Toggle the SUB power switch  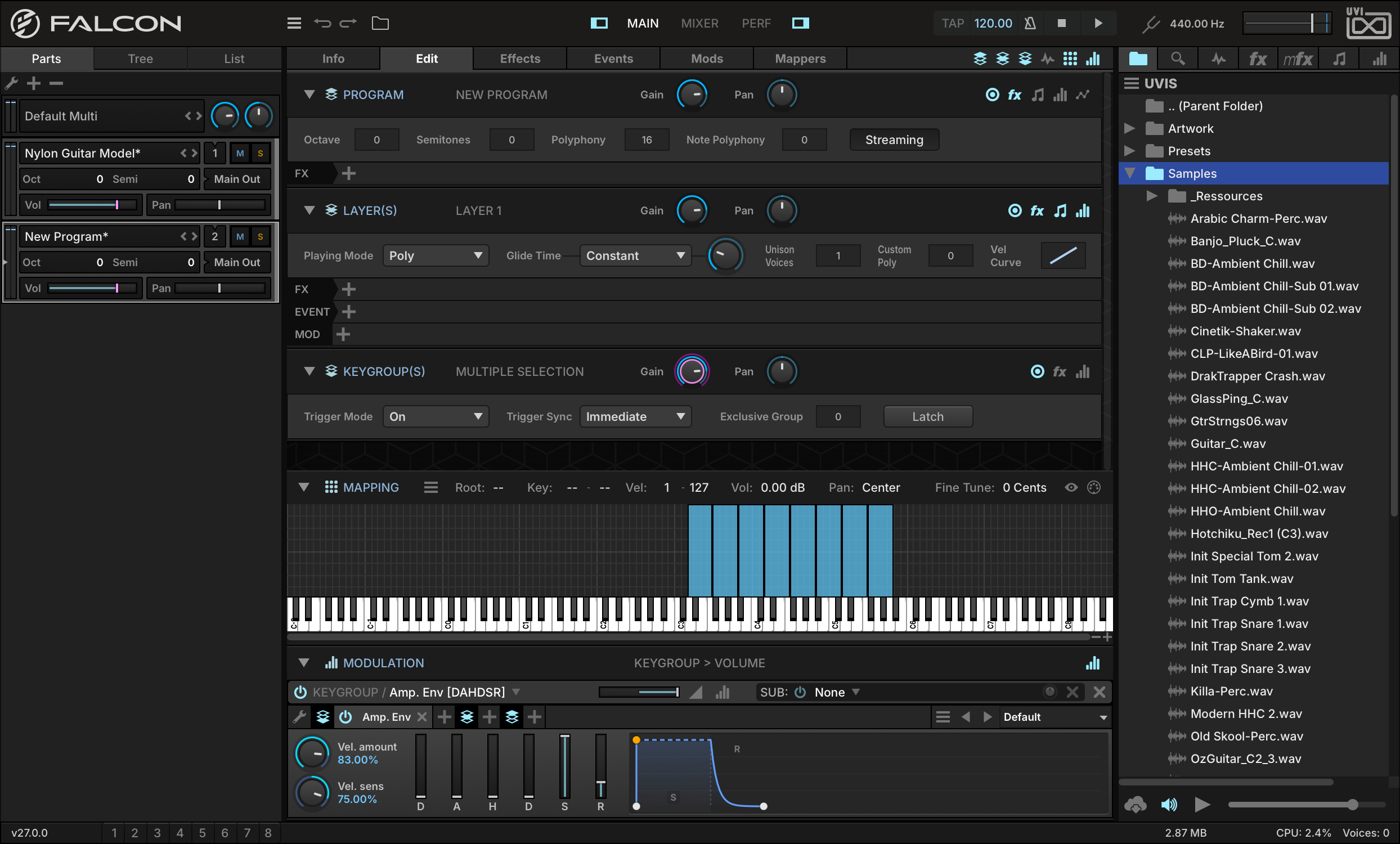coord(800,692)
